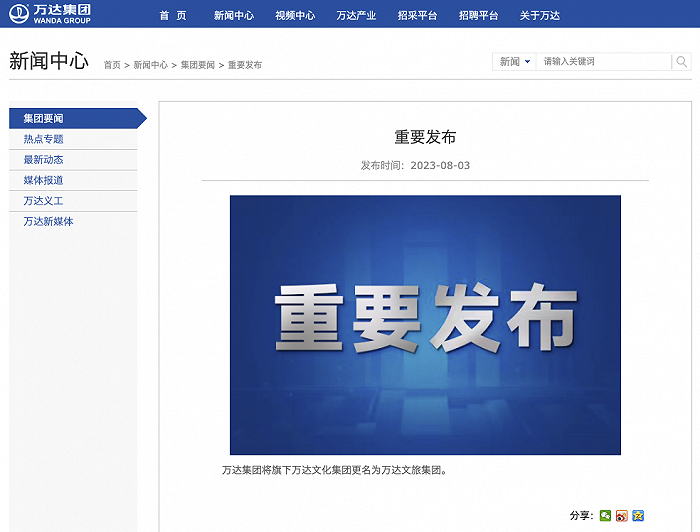Click the 重要发布 banner image

click(425, 325)
